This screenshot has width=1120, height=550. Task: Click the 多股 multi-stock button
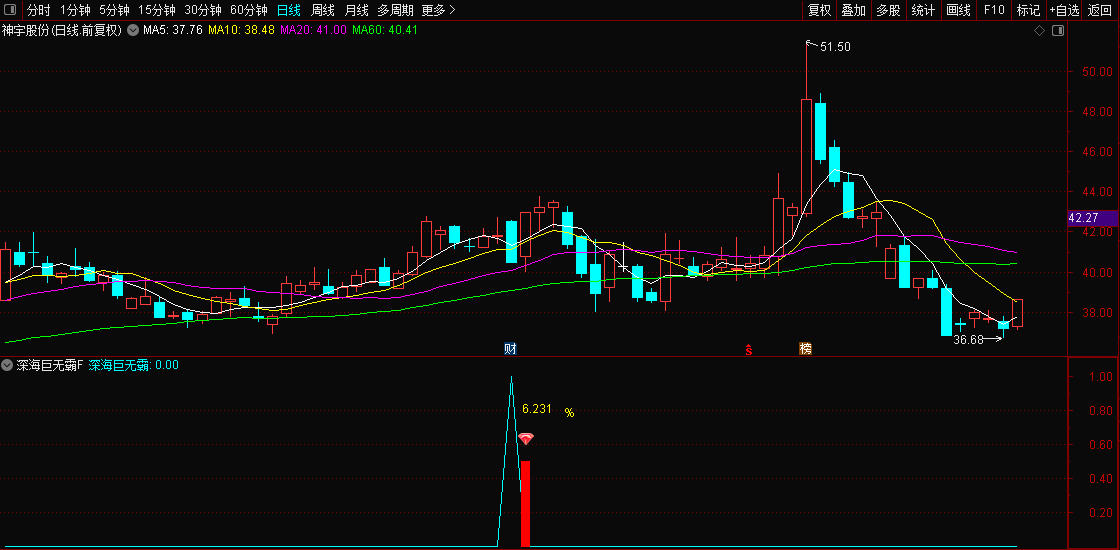[888, 10]
